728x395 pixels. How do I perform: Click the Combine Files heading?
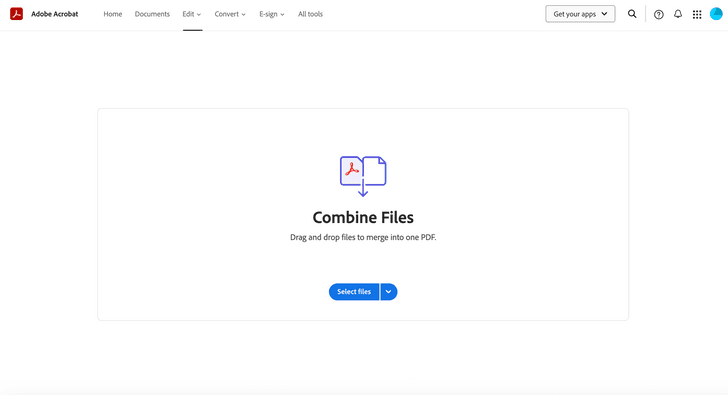pyautogui.click(x=363, y=217)
